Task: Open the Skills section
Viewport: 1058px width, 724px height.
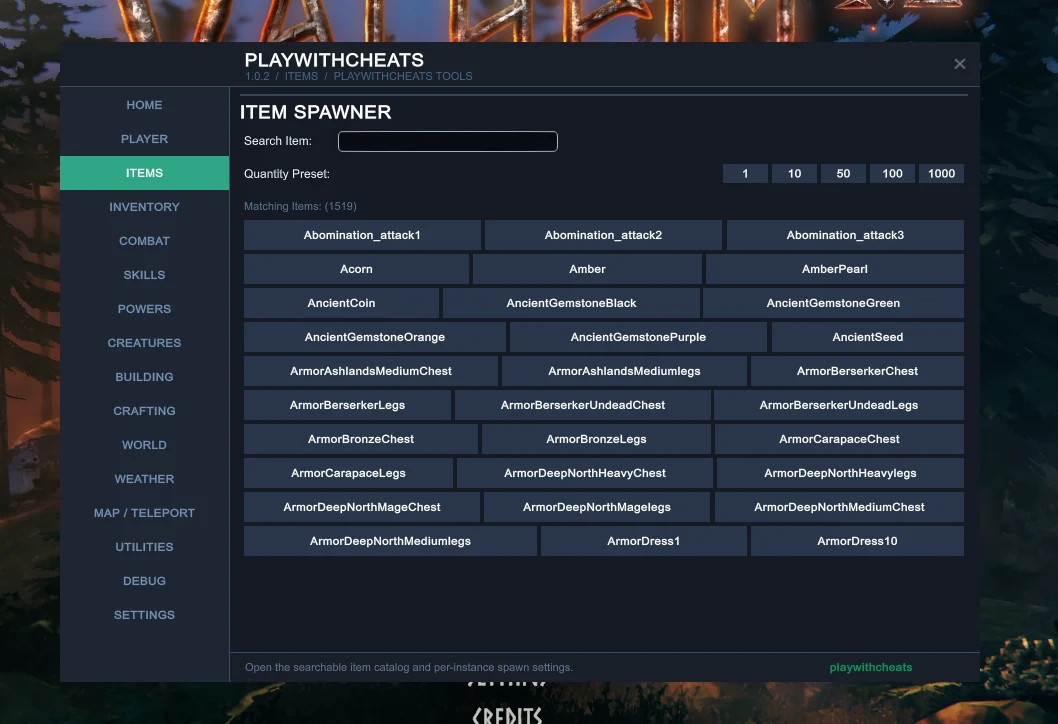Action: coord(144,275)
